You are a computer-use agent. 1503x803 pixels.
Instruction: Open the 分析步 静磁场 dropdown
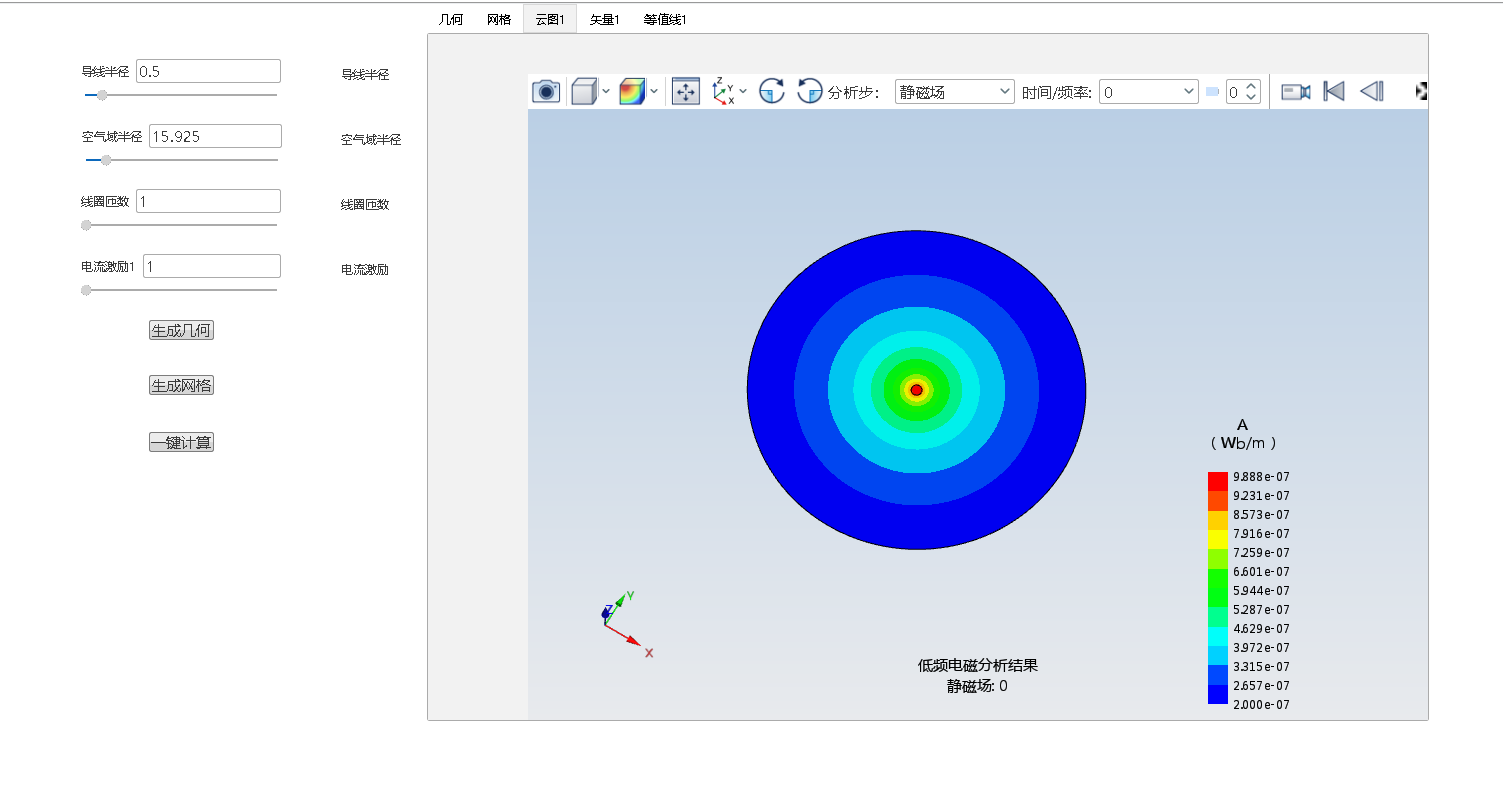[x=955, y=92]
